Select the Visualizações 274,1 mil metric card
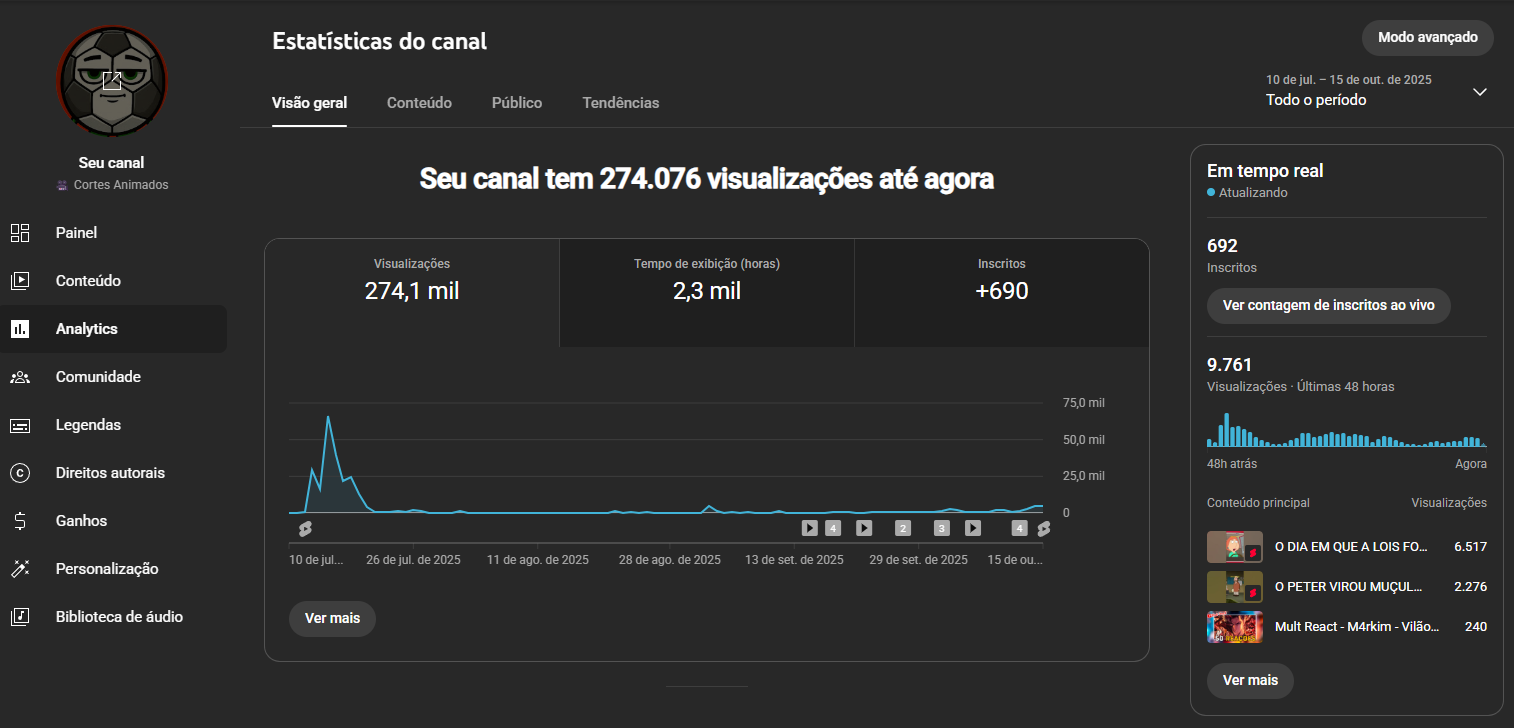This screenshot has height=728, width=1514. pos(412,293)
